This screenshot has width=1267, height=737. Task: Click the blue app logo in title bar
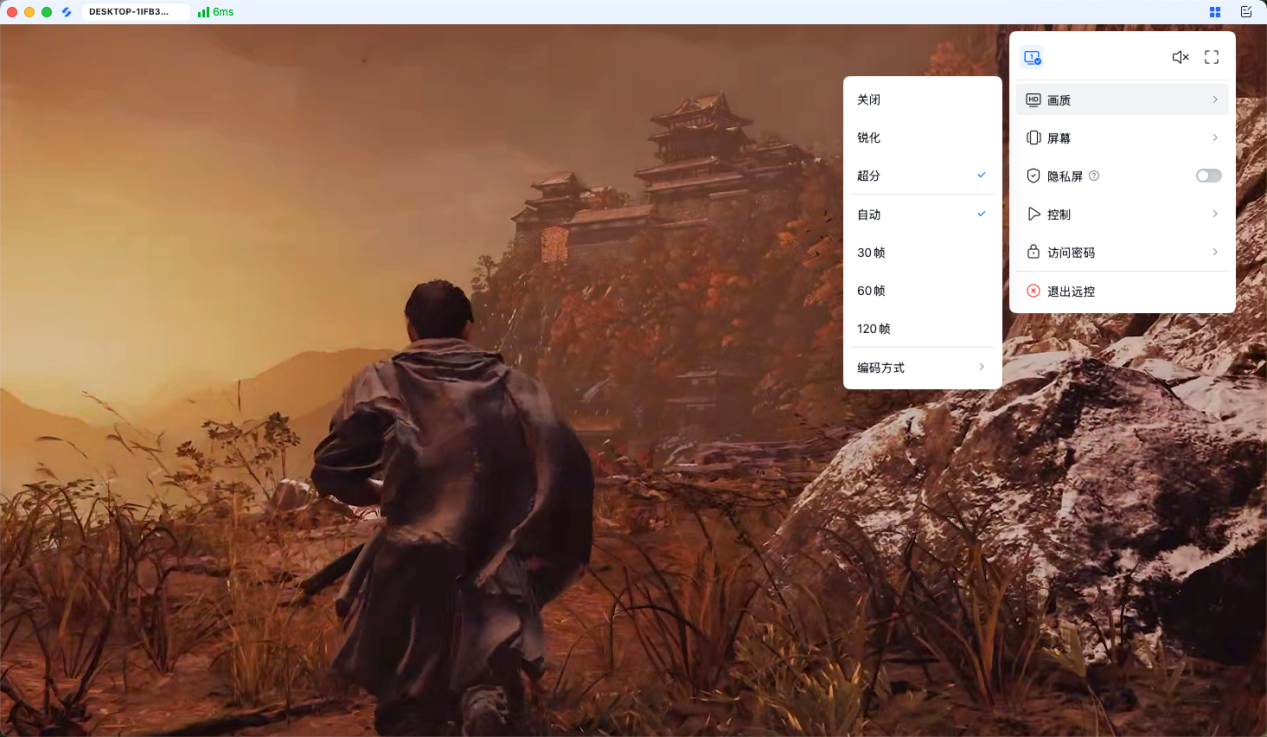coord(67,12)
